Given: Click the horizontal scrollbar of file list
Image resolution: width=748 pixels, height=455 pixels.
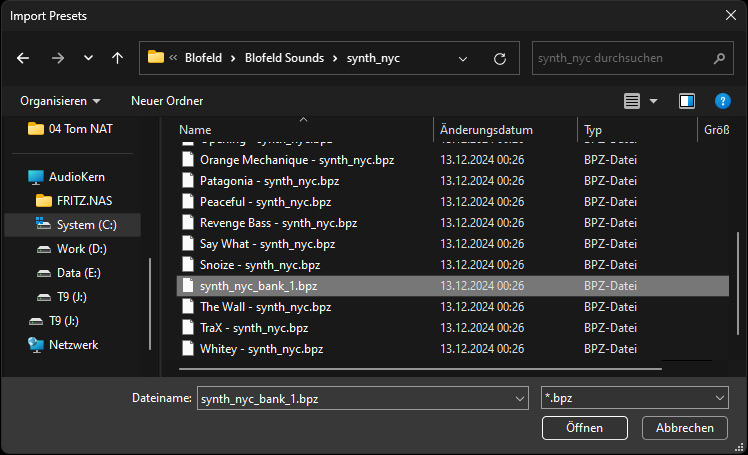Looking at the screenshot, I should pos(420,369).
